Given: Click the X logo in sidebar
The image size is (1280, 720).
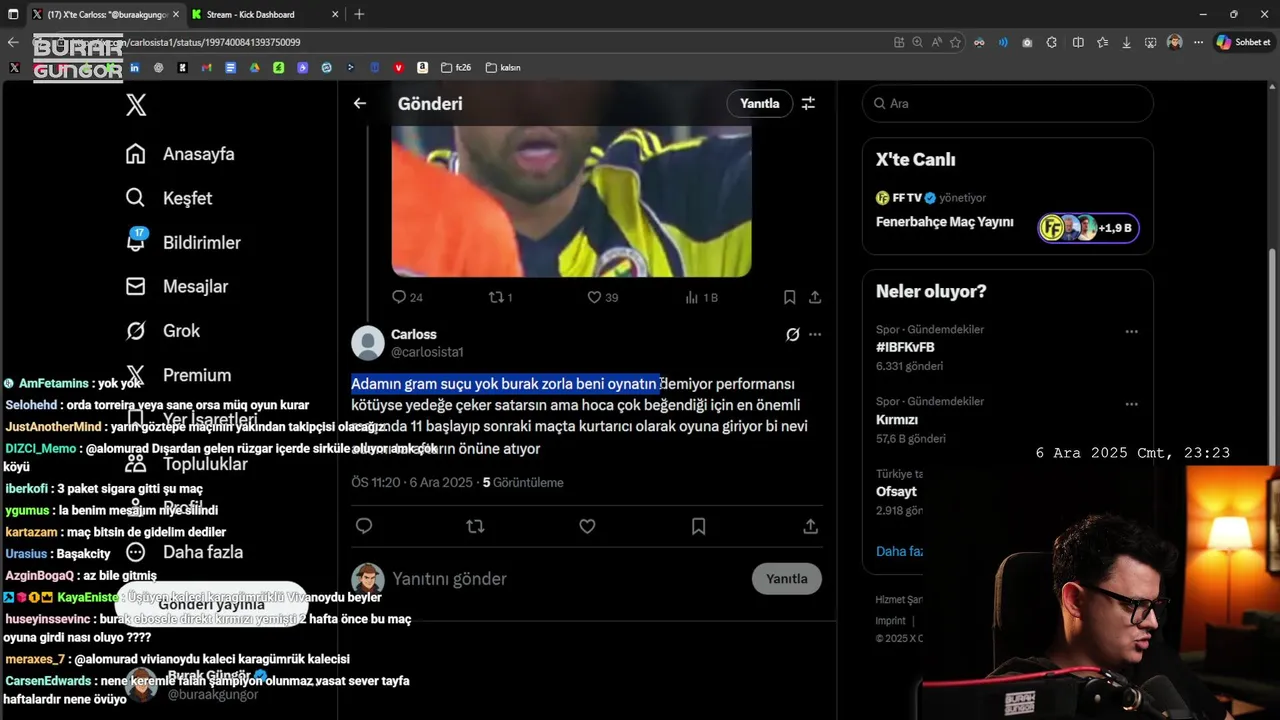Looking at the screenshot, I should [x=136, y=105].
